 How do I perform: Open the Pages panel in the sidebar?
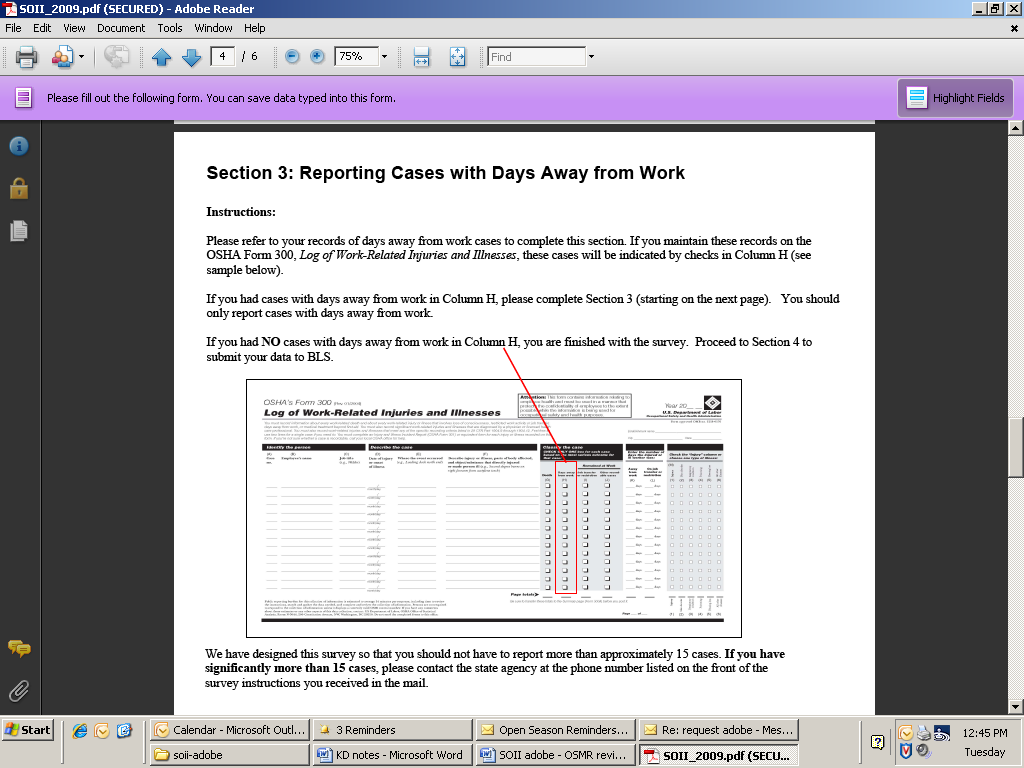click(19, 231)
